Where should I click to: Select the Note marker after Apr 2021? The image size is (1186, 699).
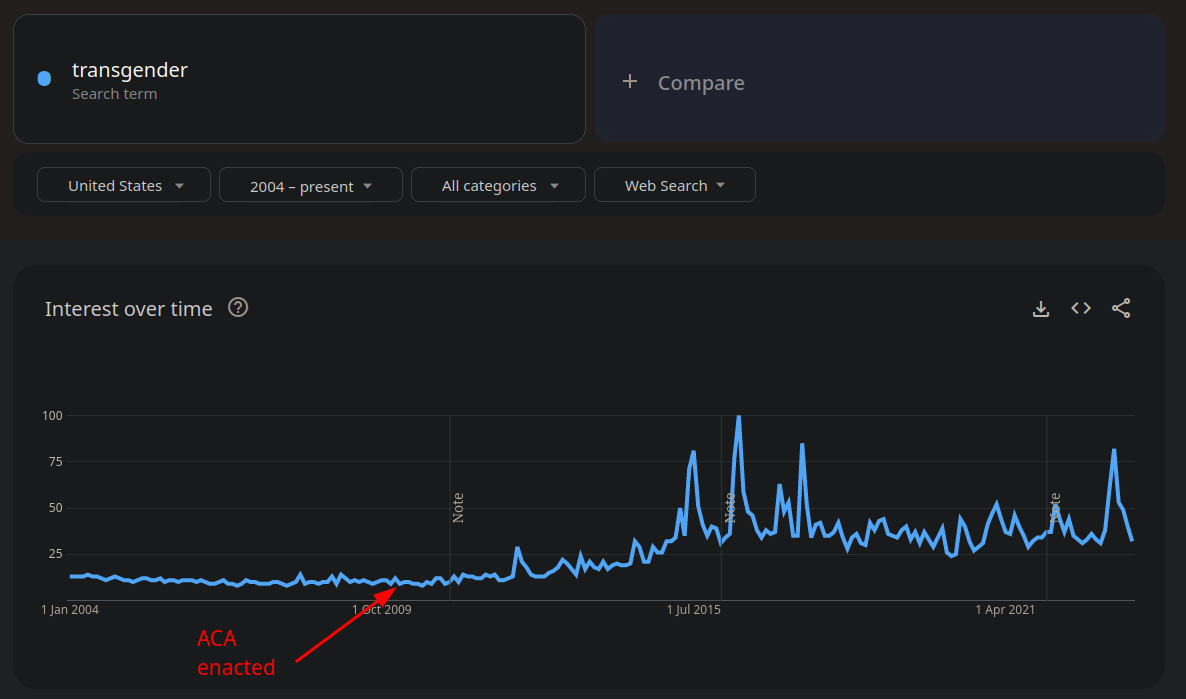pyautogui.click(x=1054, y=508)
